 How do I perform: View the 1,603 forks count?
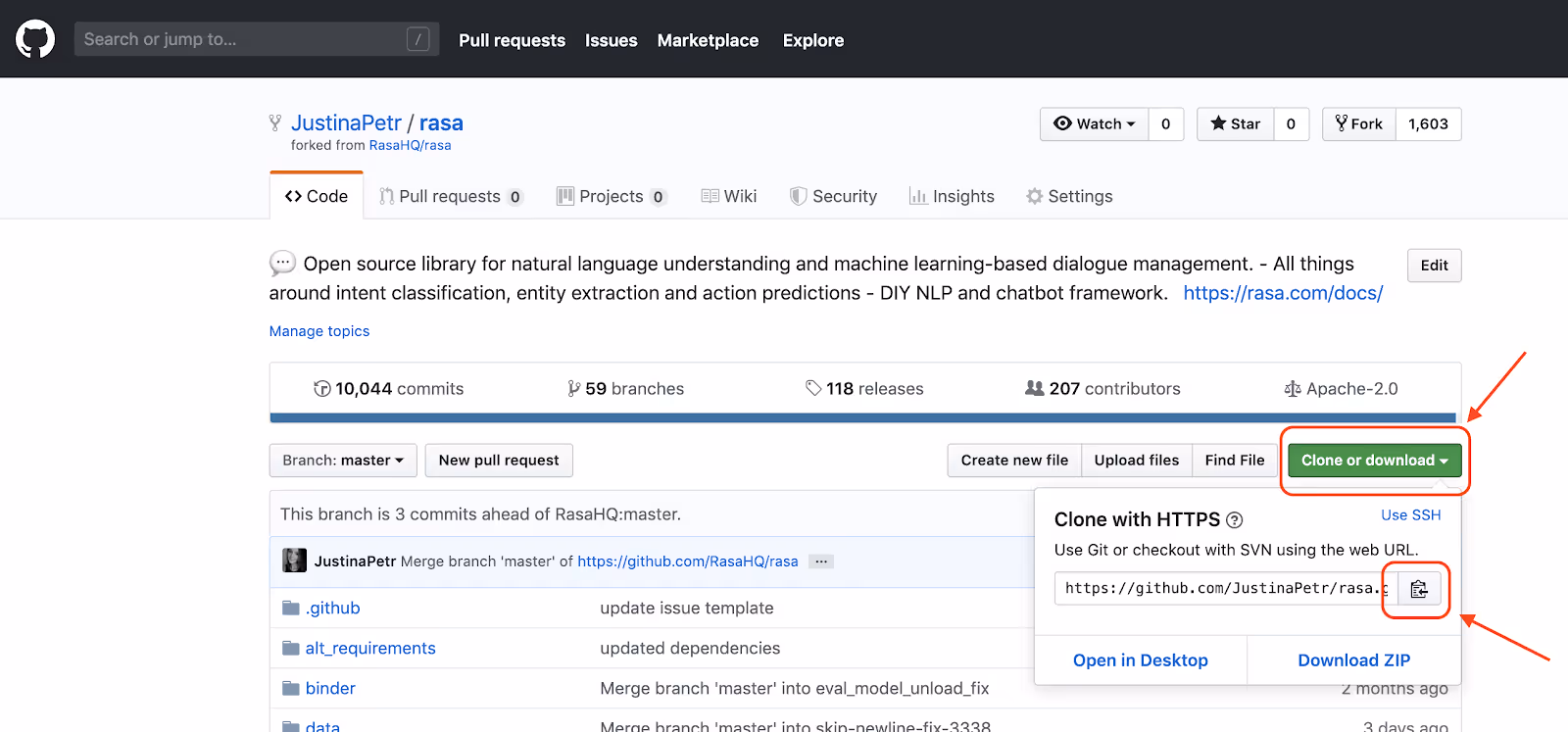tap(1428, 123)
